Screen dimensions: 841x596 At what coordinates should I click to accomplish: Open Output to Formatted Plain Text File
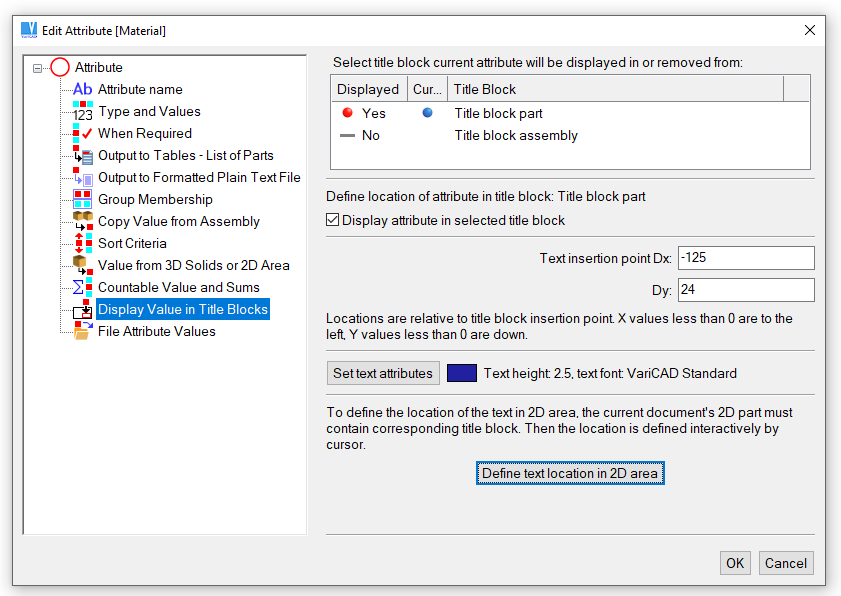coord(199,178)
